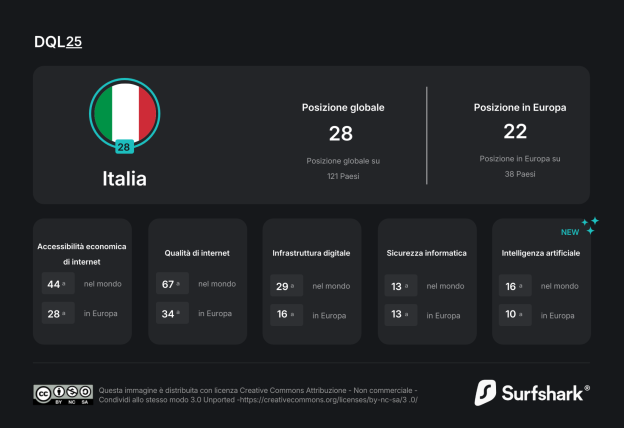Select the Italia country name
The height and width of the screenshot is (428, 624).
coord(124,179)
